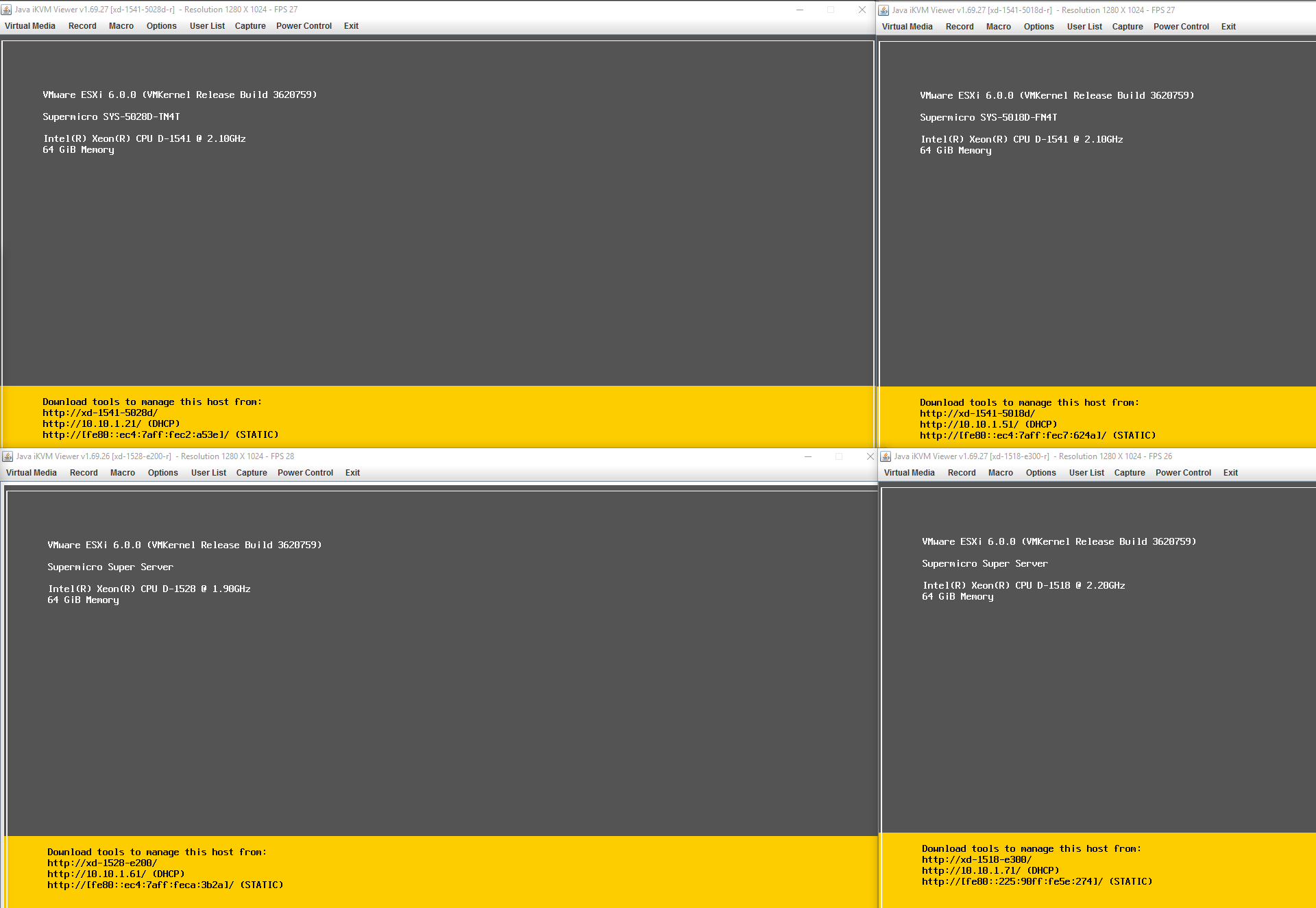The image size is (1316, 908).
Task: Open Virtual Media menu in xd-1541-5028d-r window
Action: (30, 26)
